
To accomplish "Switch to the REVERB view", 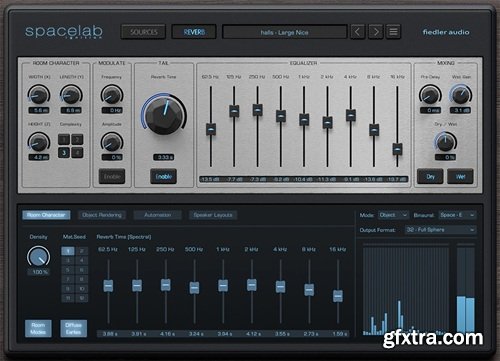I will point(194,32).
